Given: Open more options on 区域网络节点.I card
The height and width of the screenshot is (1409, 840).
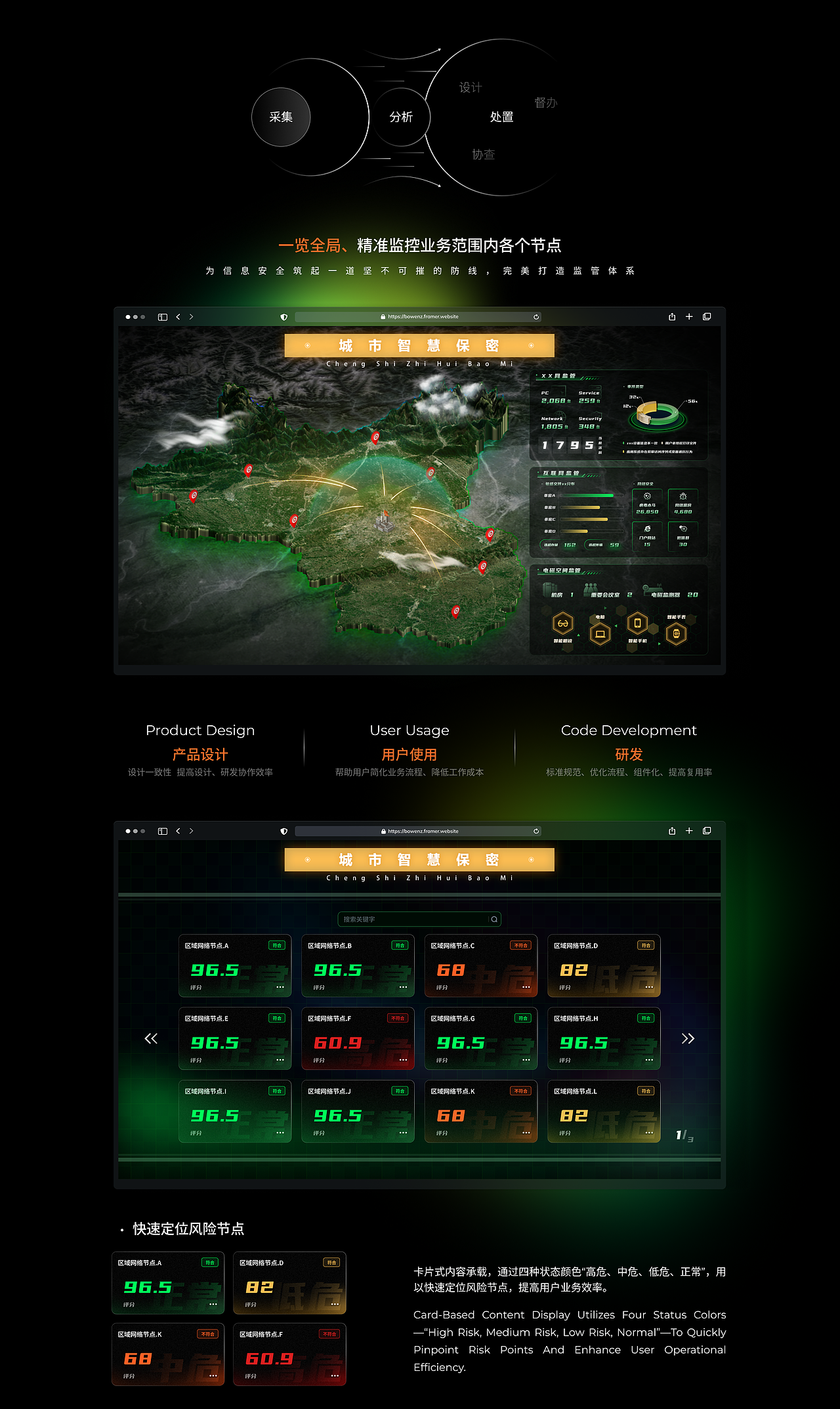Looking at the screenshot, I should point(280,1133).
